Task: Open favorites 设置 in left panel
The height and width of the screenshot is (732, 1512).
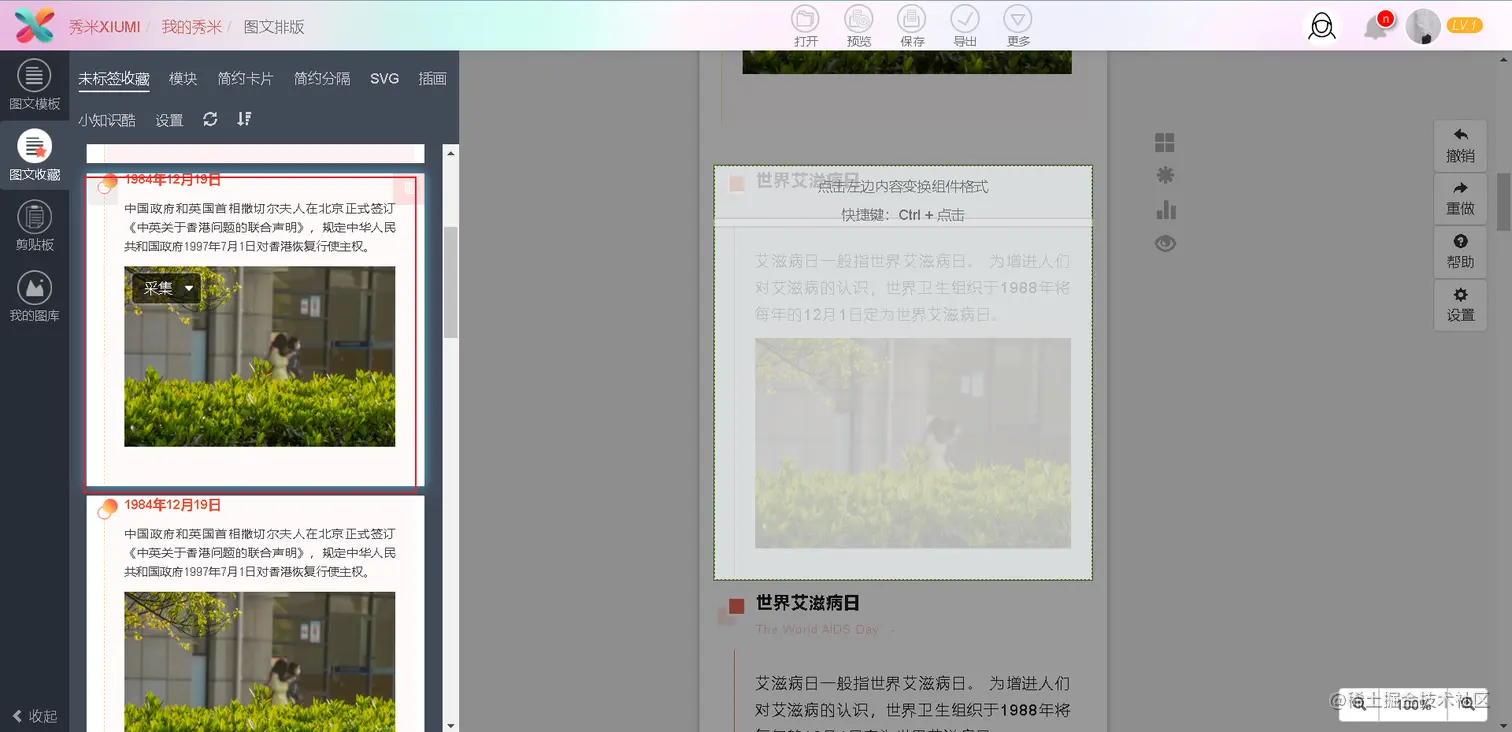Action: [x=169, y=120]
